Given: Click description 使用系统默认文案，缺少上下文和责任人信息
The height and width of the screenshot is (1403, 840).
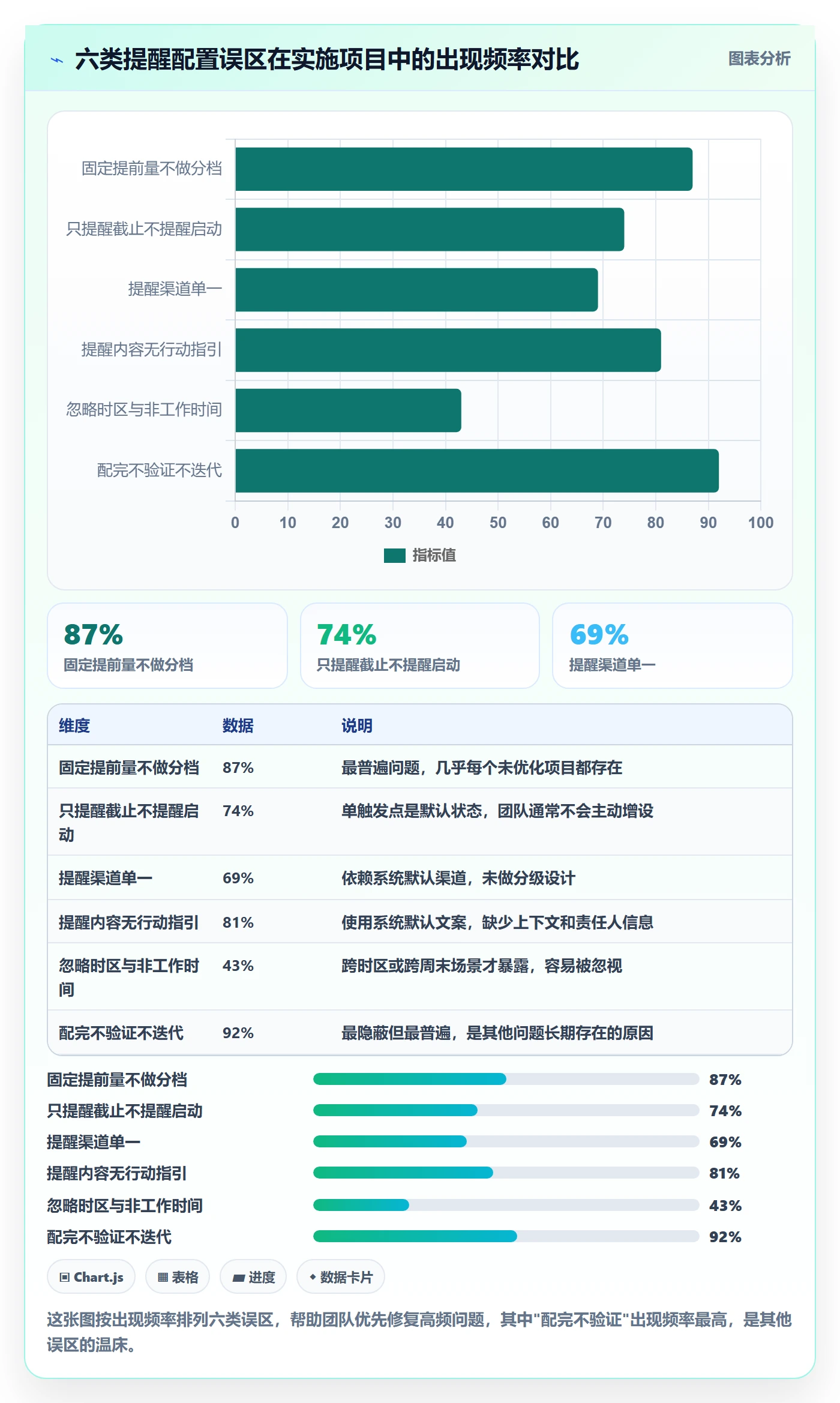Looking at the screenshot, I should click(x=497, y=922).
